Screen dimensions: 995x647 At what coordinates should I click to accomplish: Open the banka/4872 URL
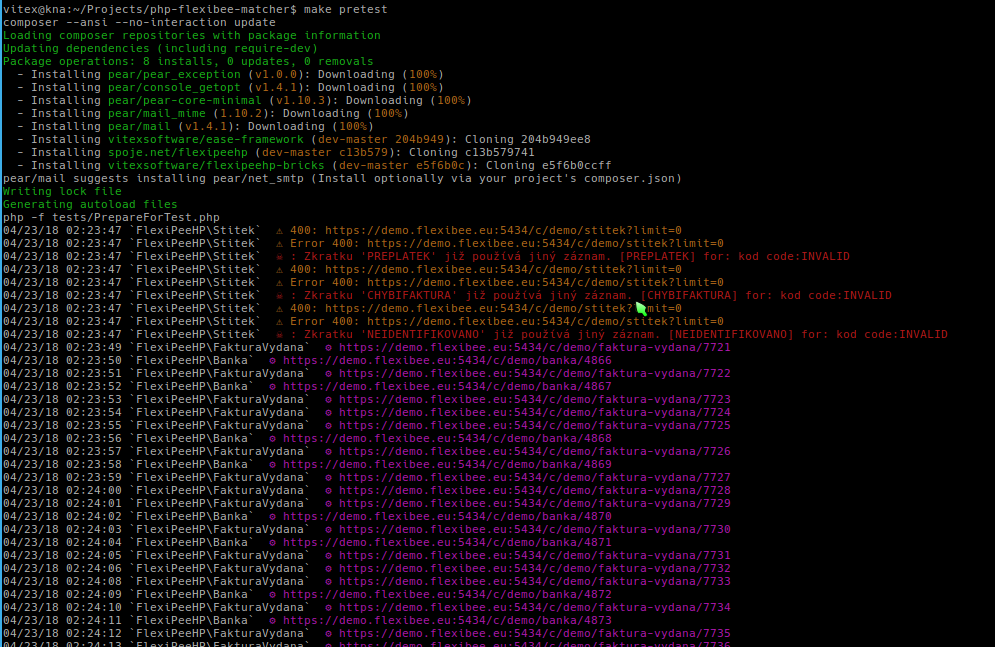pyautogui.click(x=447, y=594)
